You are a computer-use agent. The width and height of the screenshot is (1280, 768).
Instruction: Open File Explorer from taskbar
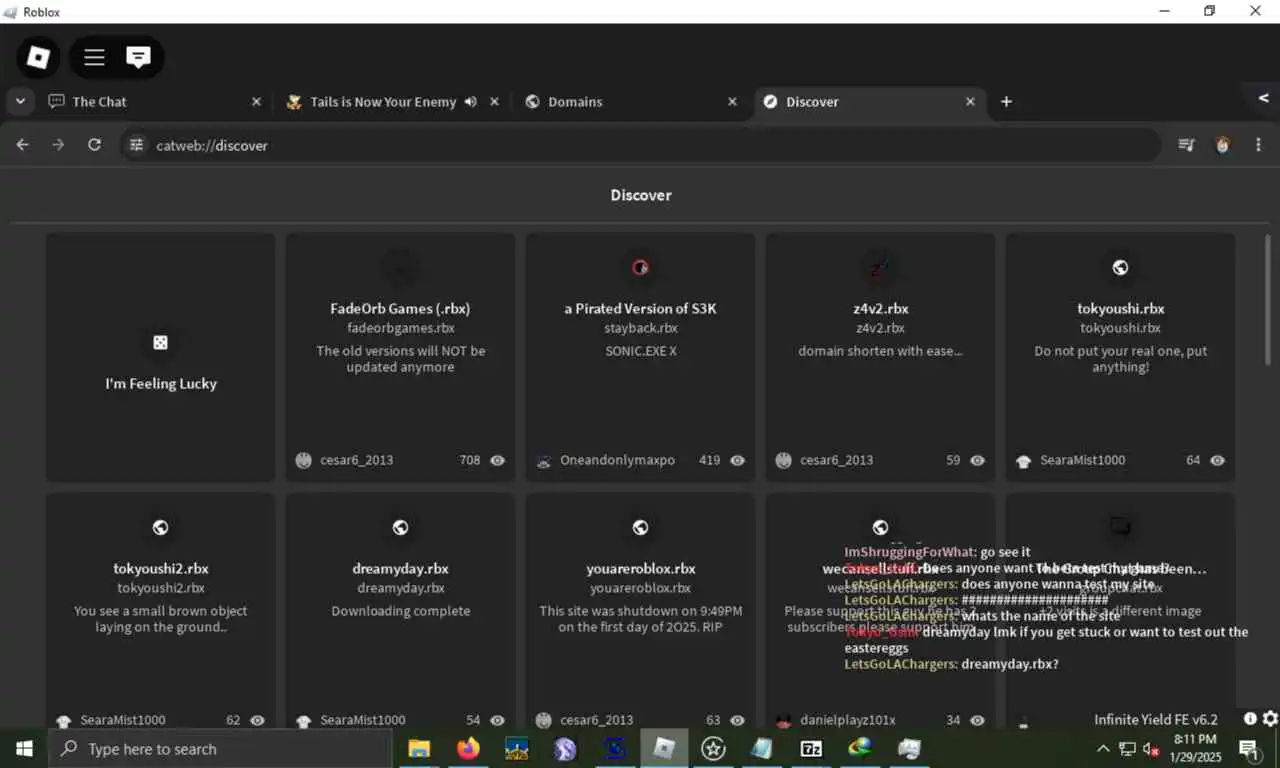(419, 748)
